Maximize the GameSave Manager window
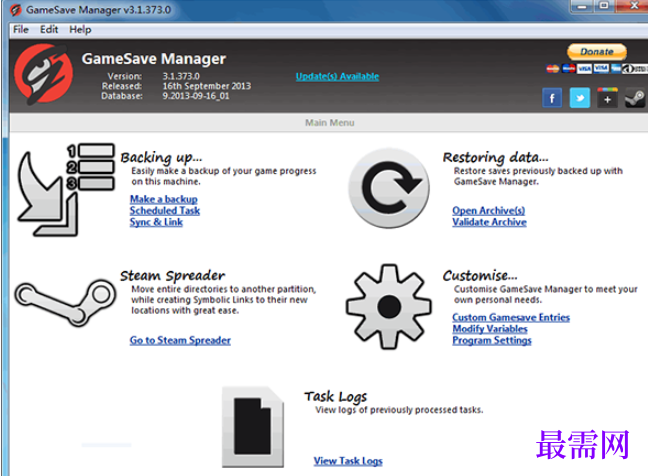This screenshot has width=648, height=476. click(x=604, y=6)
